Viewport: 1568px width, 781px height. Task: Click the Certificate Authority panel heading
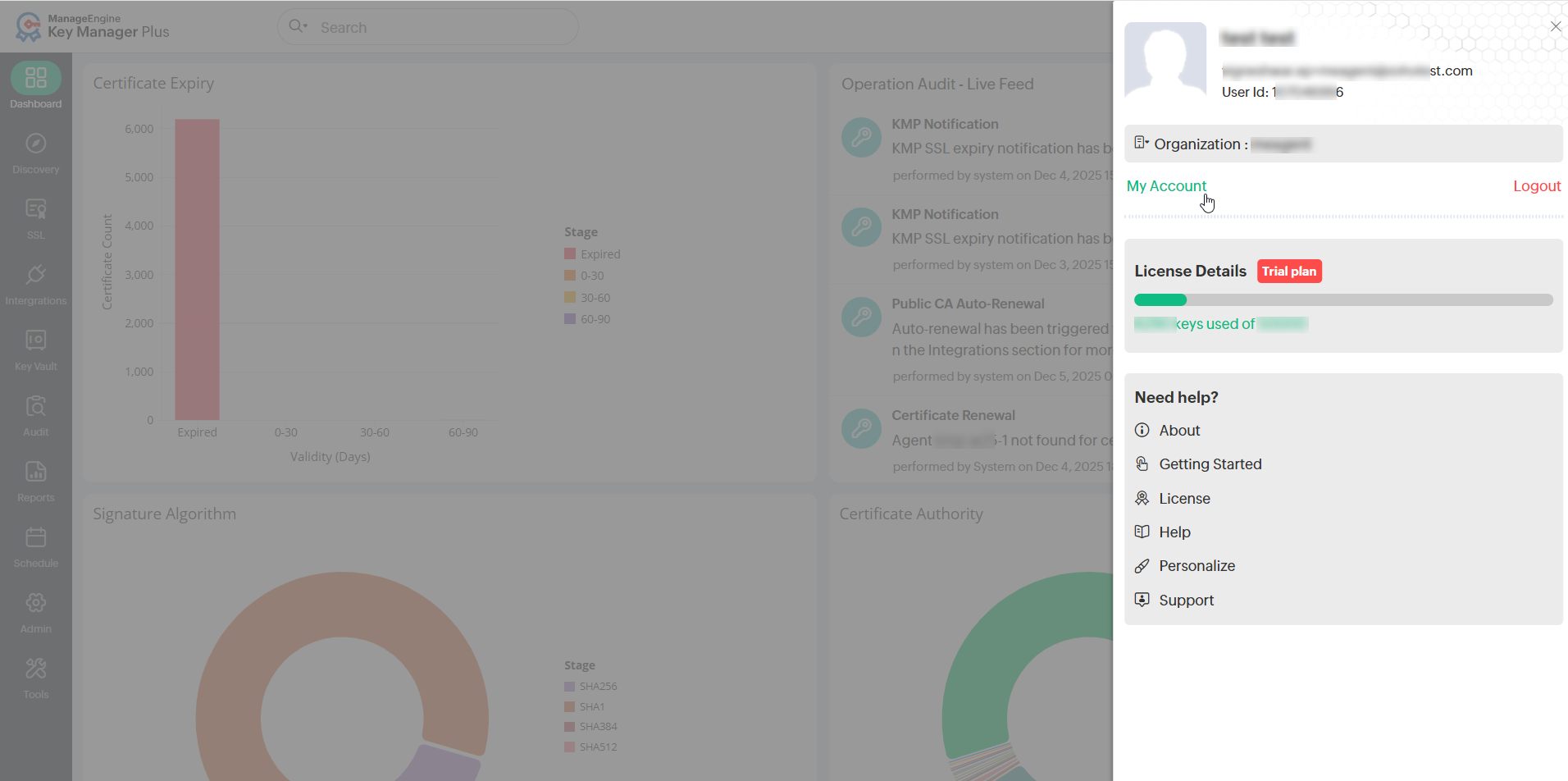pyautogui.click(x=911, y=514)
